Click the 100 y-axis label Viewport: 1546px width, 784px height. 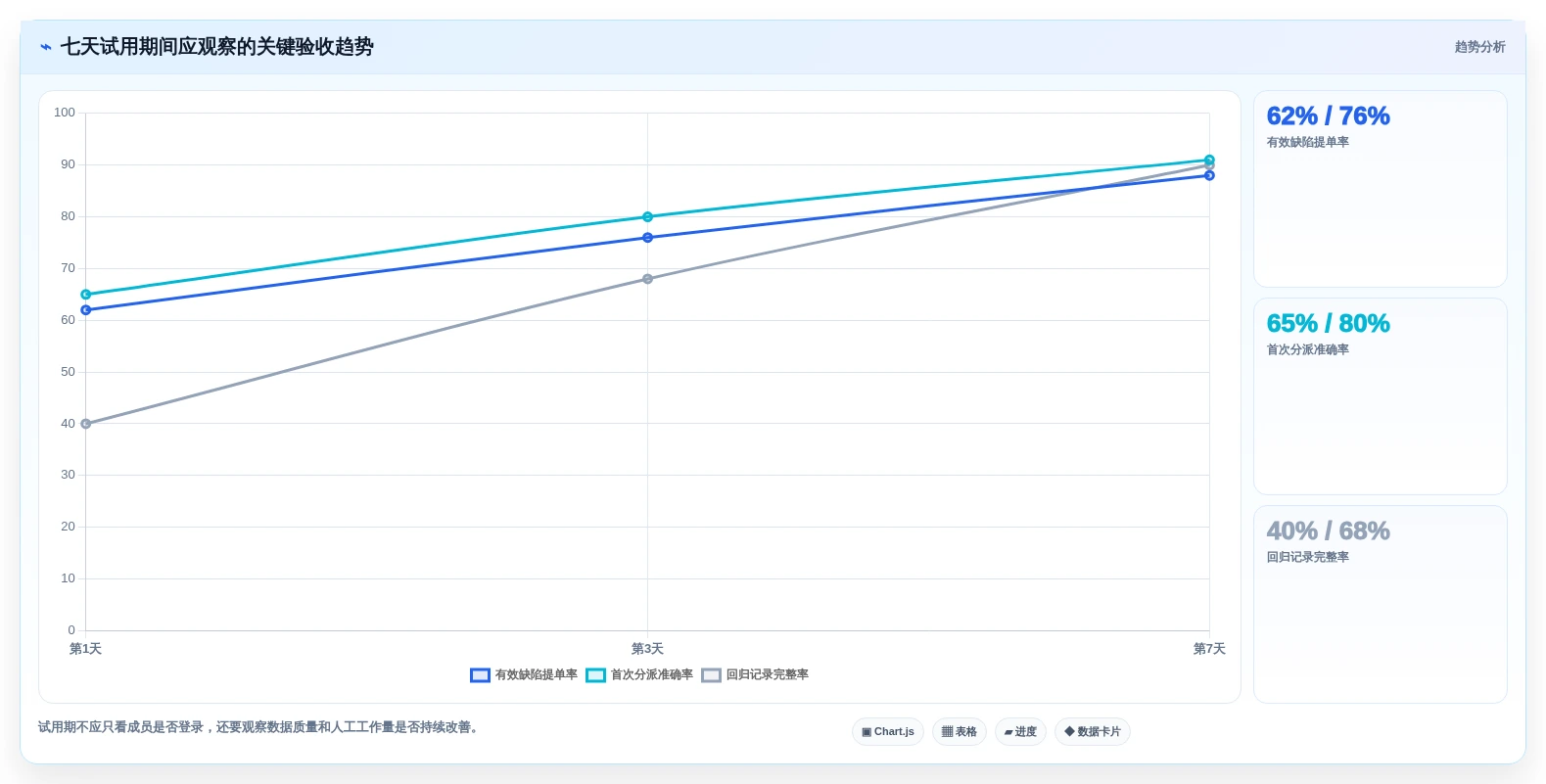[65, 113]
